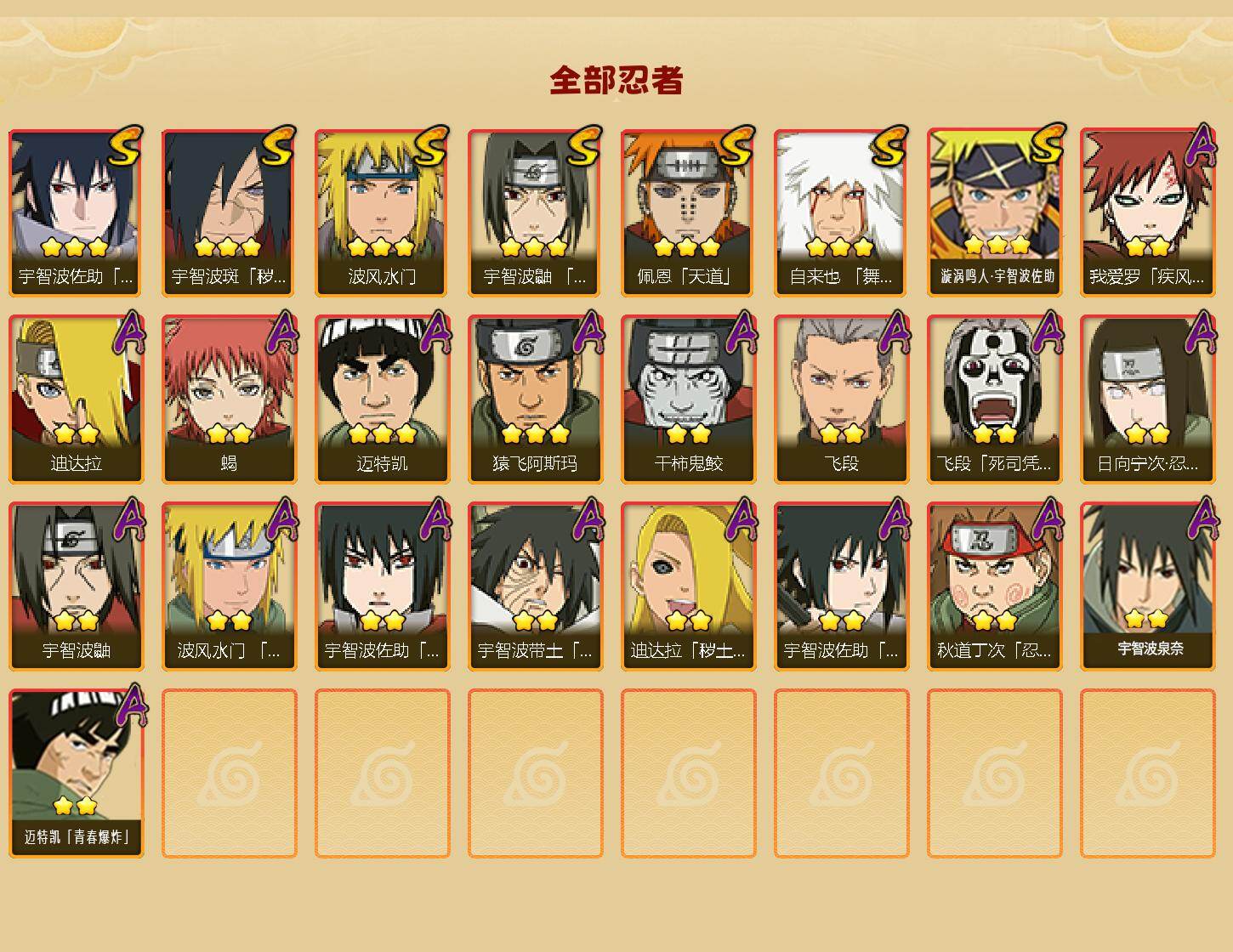Screen dimensions: 1233x952
Task: Choose the 漩涡鸣人·宇智波佐助 card
Action: point(995,212)
